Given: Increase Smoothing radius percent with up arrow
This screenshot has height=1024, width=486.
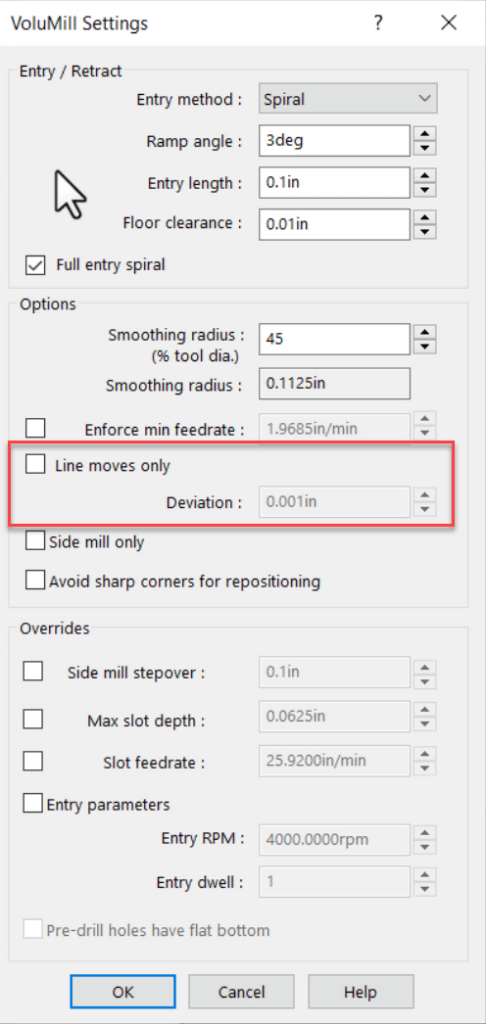Looking at the screenshot, I should pos(425,332).
